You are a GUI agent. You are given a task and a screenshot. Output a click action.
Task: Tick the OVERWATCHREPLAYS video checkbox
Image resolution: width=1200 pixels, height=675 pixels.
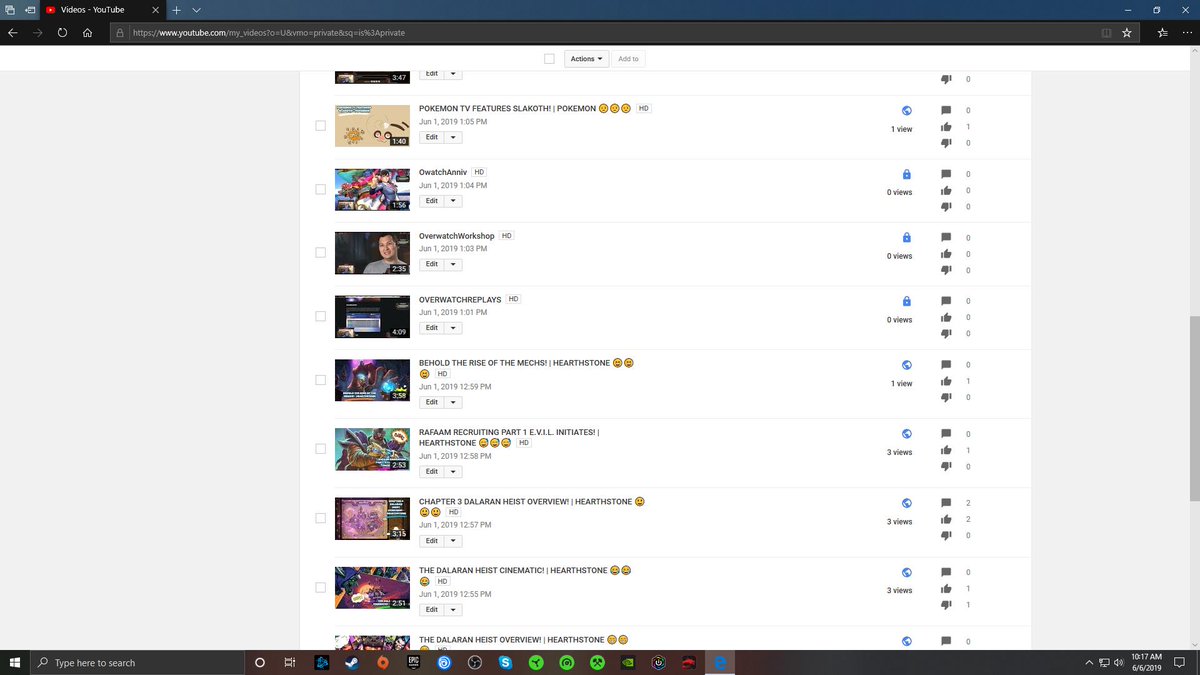320,316
